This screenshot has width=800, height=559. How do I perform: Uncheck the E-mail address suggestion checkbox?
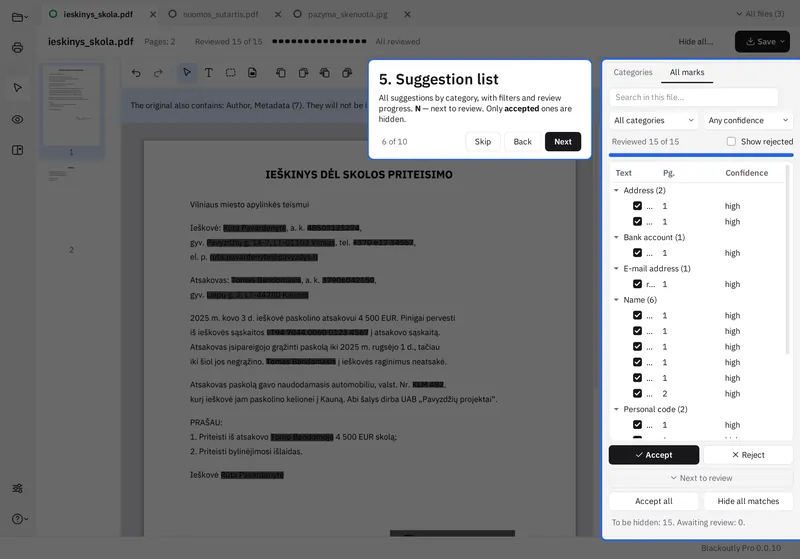tap(637, 284)
